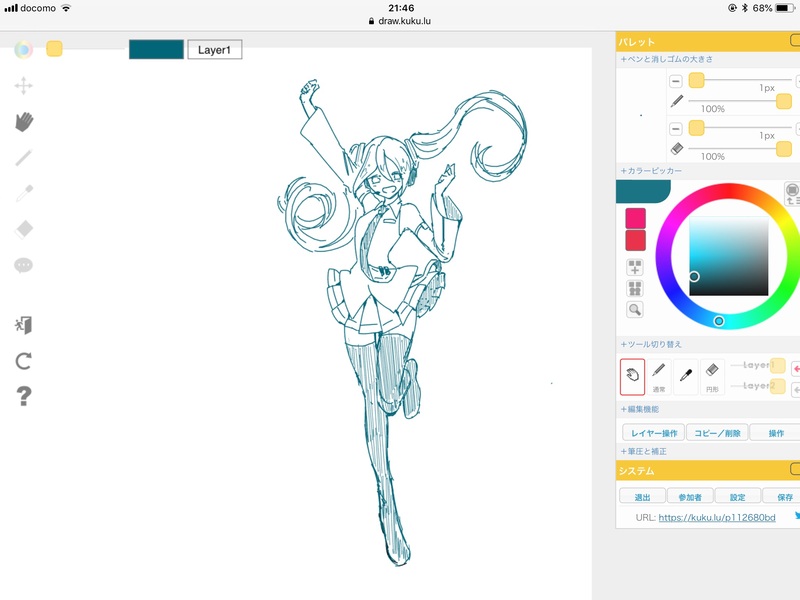Image resolution: width=800 pixels, height=600 pixels.
Task: Click the eraser opacity 100% slider handle
Action: [x=784, y=148]
